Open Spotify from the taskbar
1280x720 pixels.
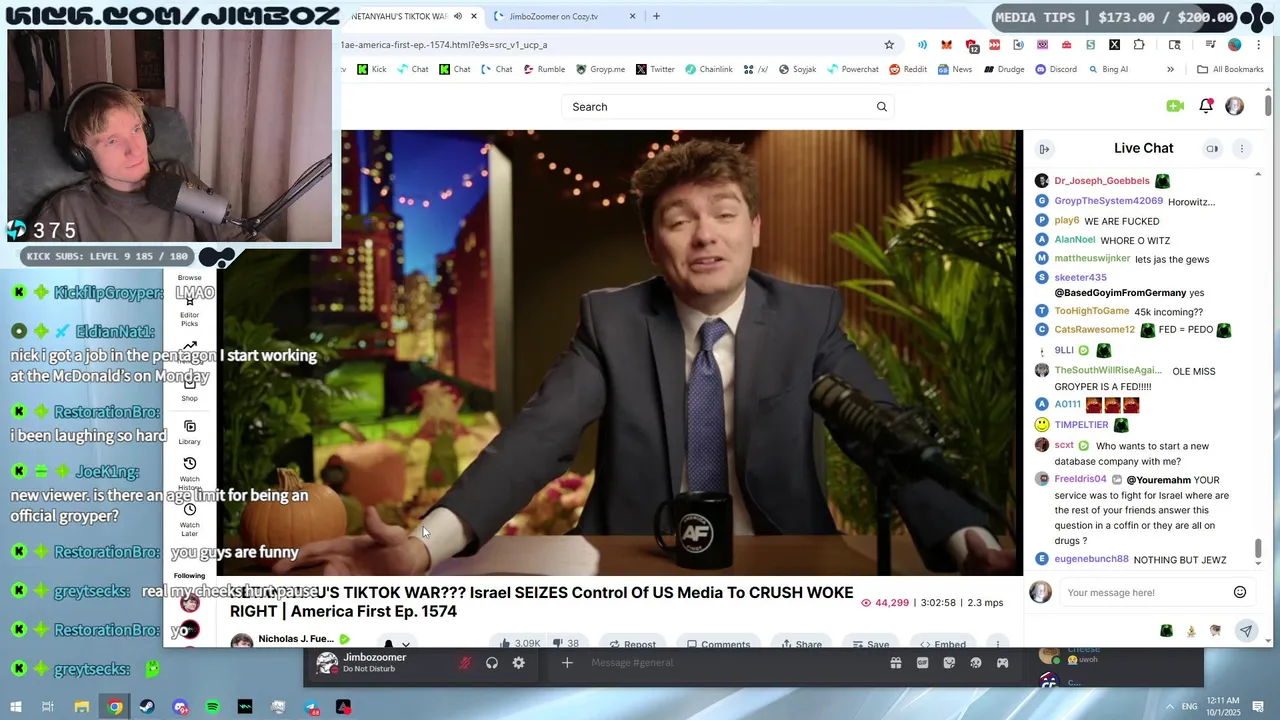212,707
